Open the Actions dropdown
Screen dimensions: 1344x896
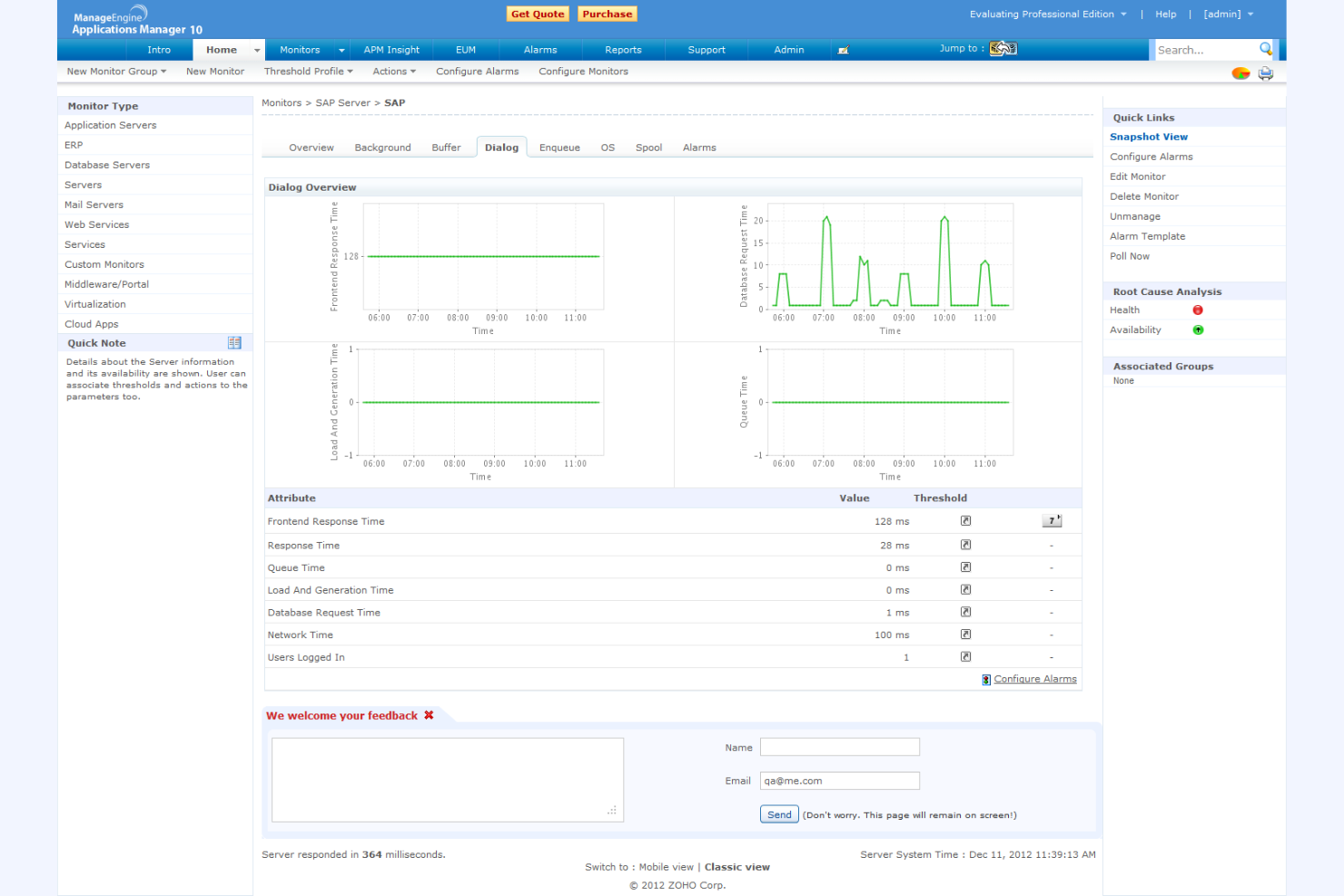pos(393,71)
